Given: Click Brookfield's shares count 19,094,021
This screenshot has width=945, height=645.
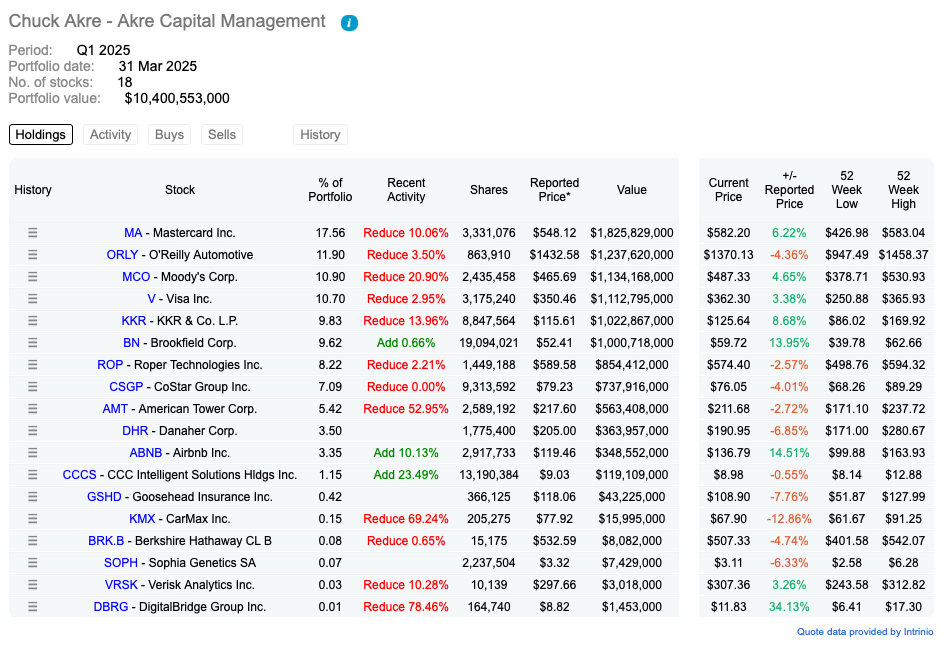Looking at the screenshot, I should tap(489, 343).
